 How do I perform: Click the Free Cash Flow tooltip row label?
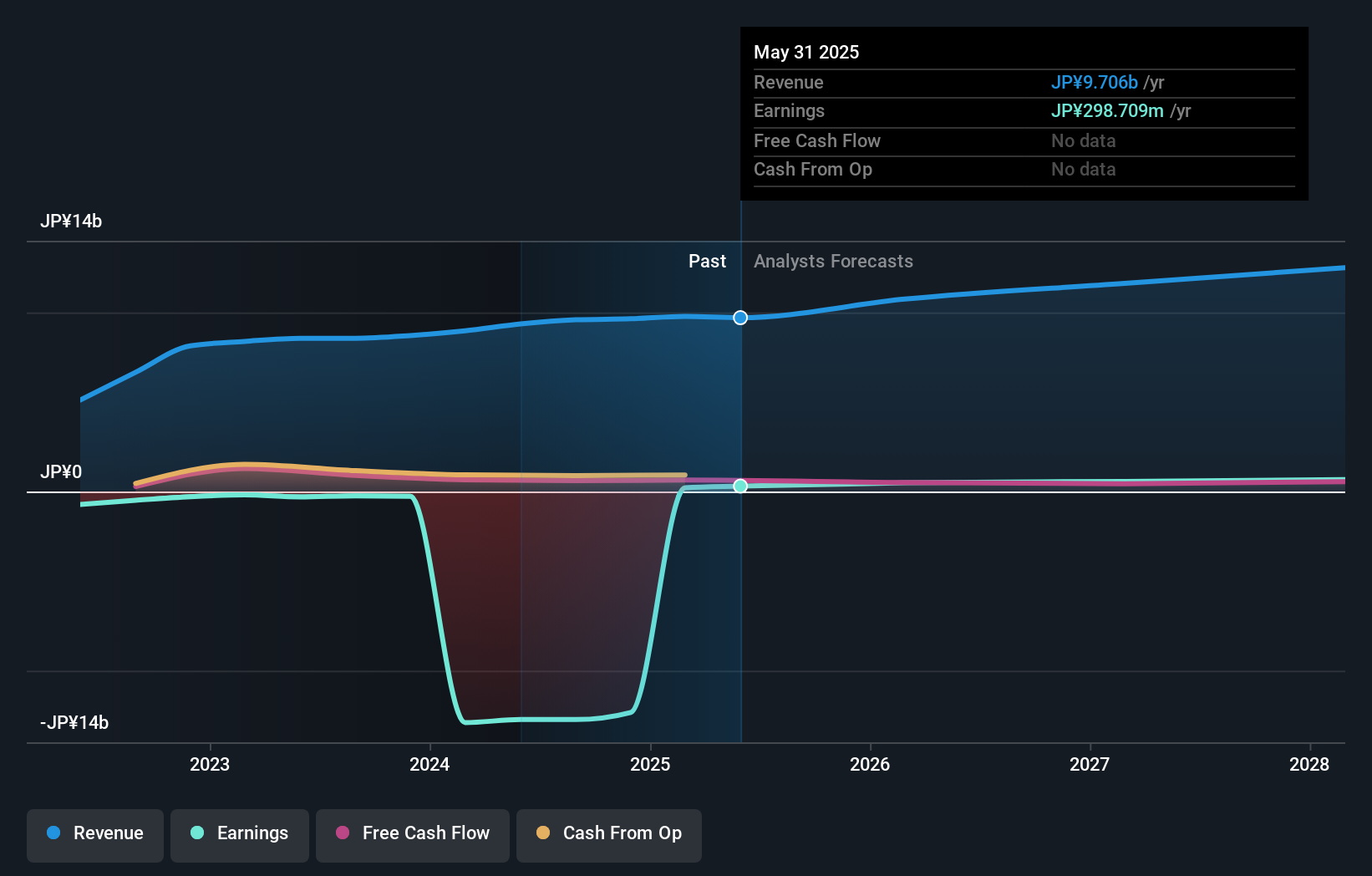pos(817,141)
